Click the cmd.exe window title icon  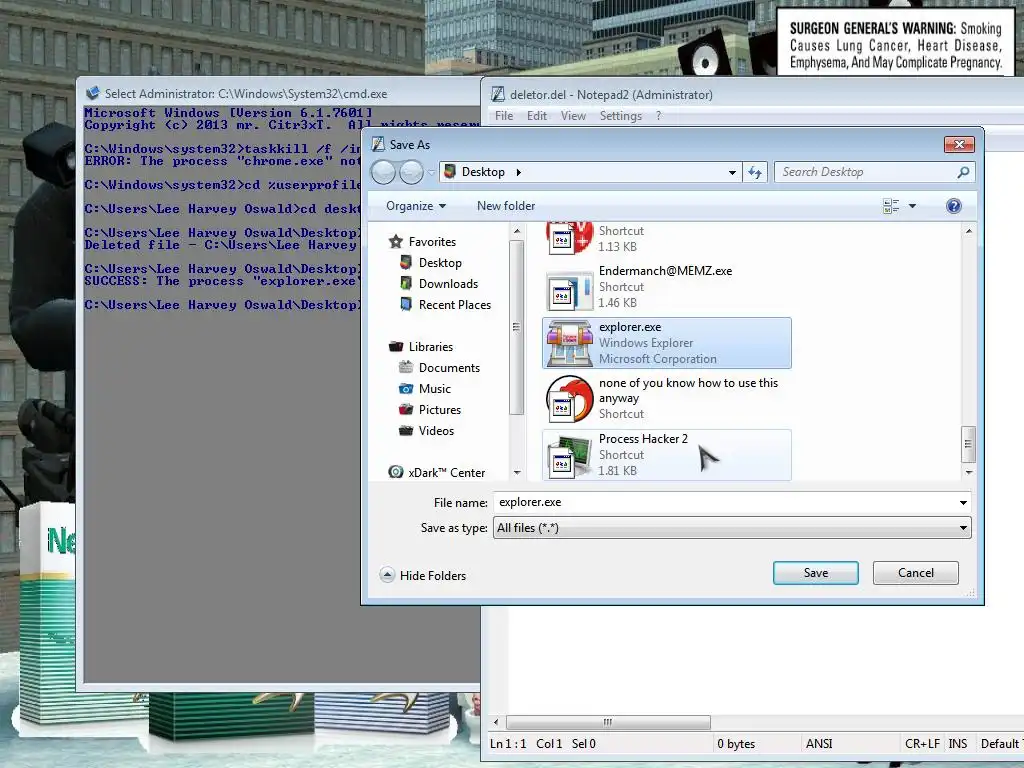pyautogui.click(x=93, y=93)
